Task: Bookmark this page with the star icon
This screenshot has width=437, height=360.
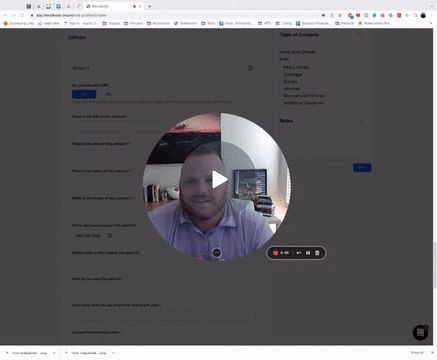Action: [x=340, y=15]
